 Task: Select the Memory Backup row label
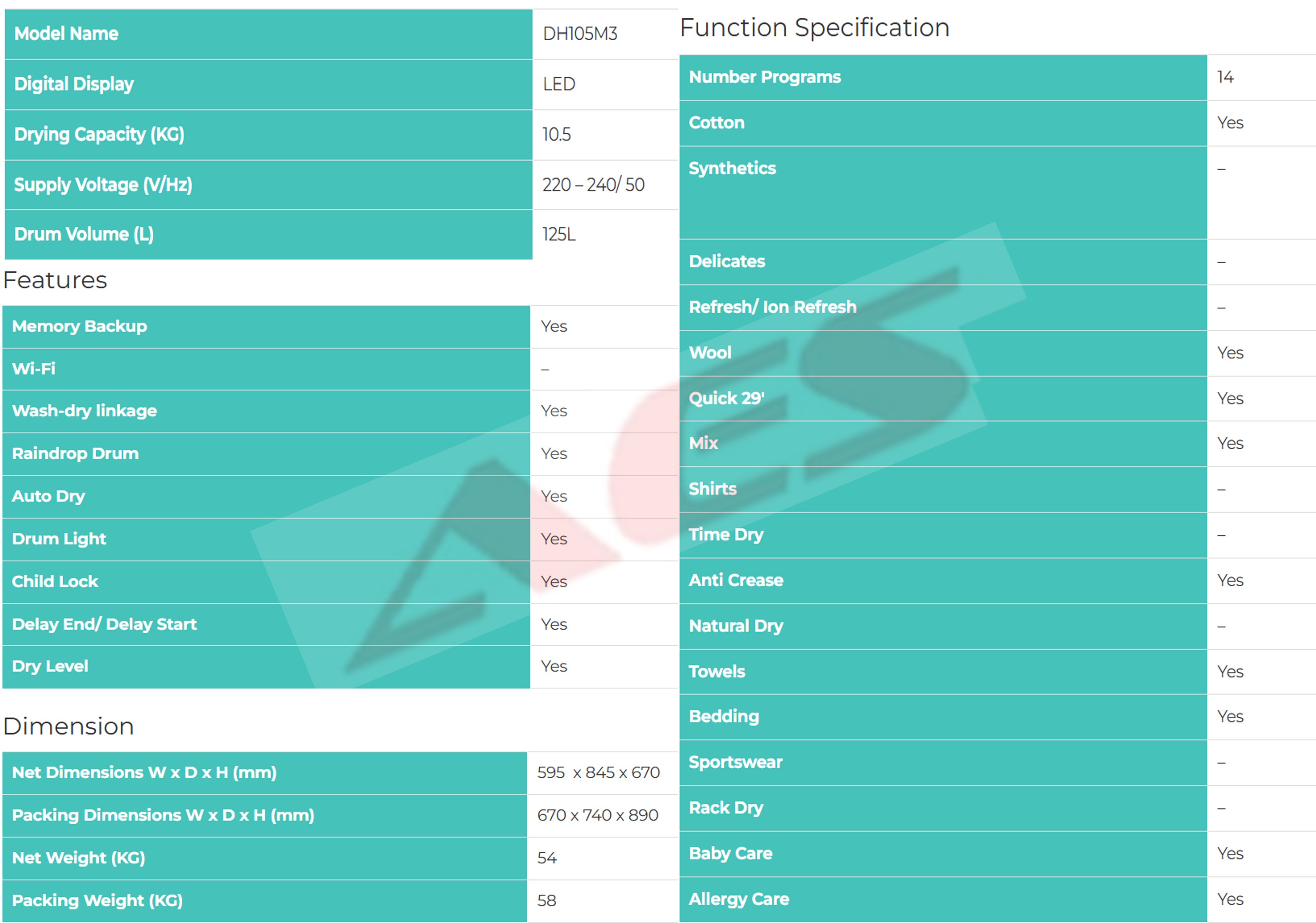click(x=79, y=326)
